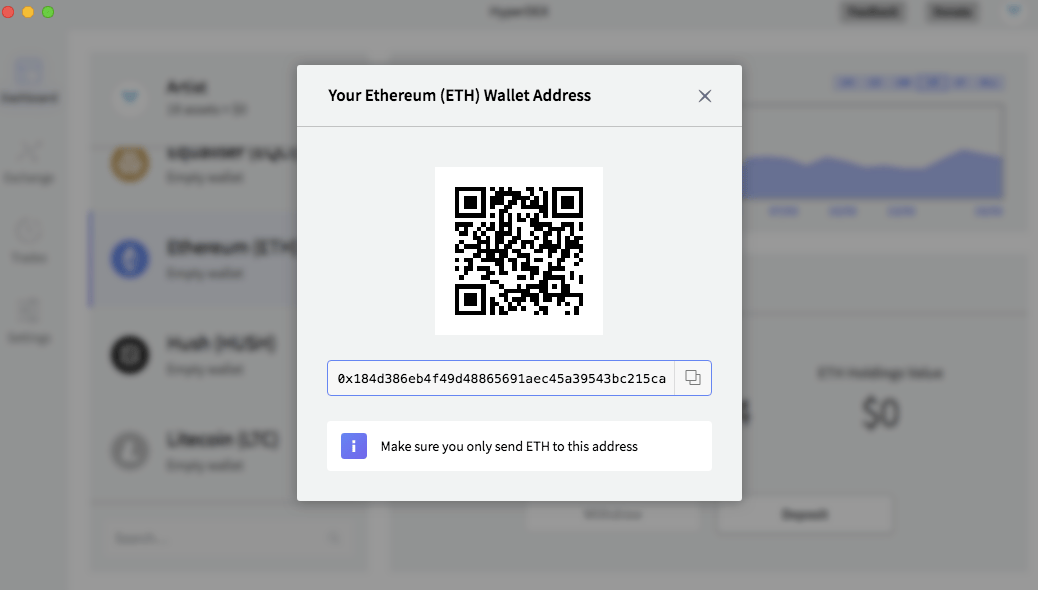Image resolution: width=1038 pixels, height=590 pixels.
Task: Select the 0x184d… wallet address field
Action: click(501, 378)
